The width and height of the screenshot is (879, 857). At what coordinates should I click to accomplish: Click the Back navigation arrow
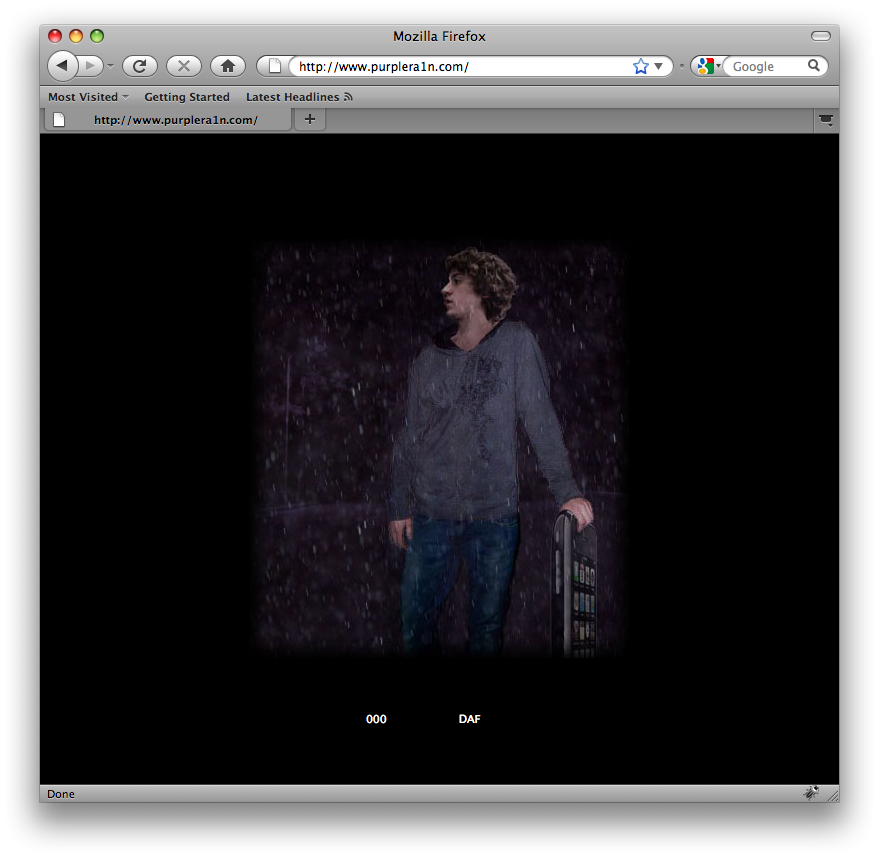(62, 66)
